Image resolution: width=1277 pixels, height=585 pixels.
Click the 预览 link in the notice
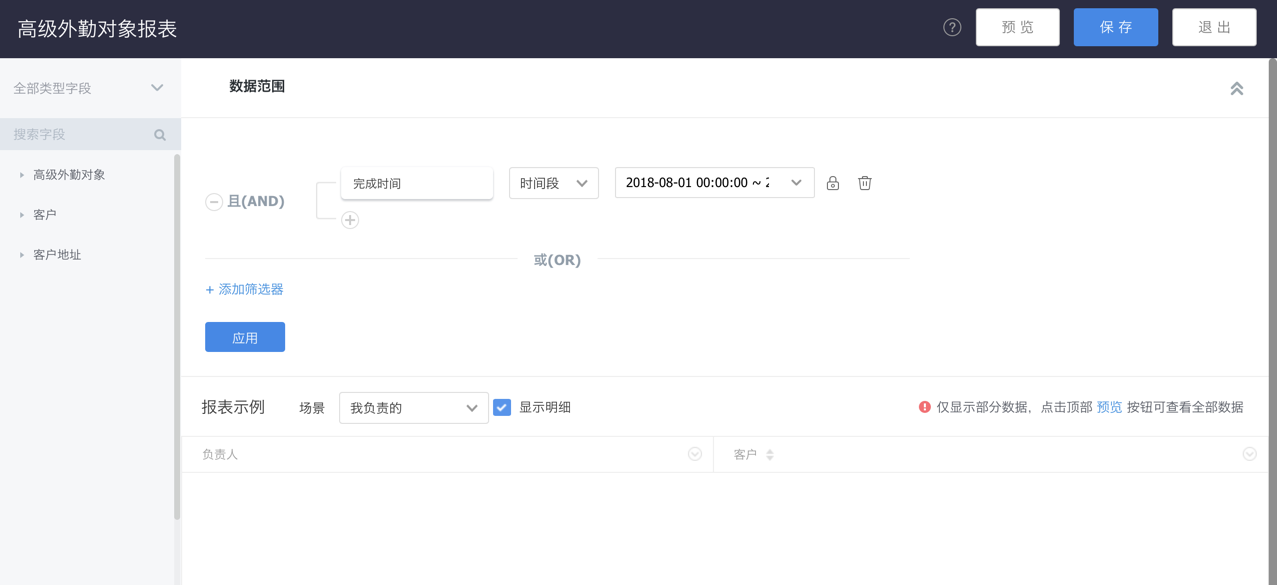(x=1109, y=407)
